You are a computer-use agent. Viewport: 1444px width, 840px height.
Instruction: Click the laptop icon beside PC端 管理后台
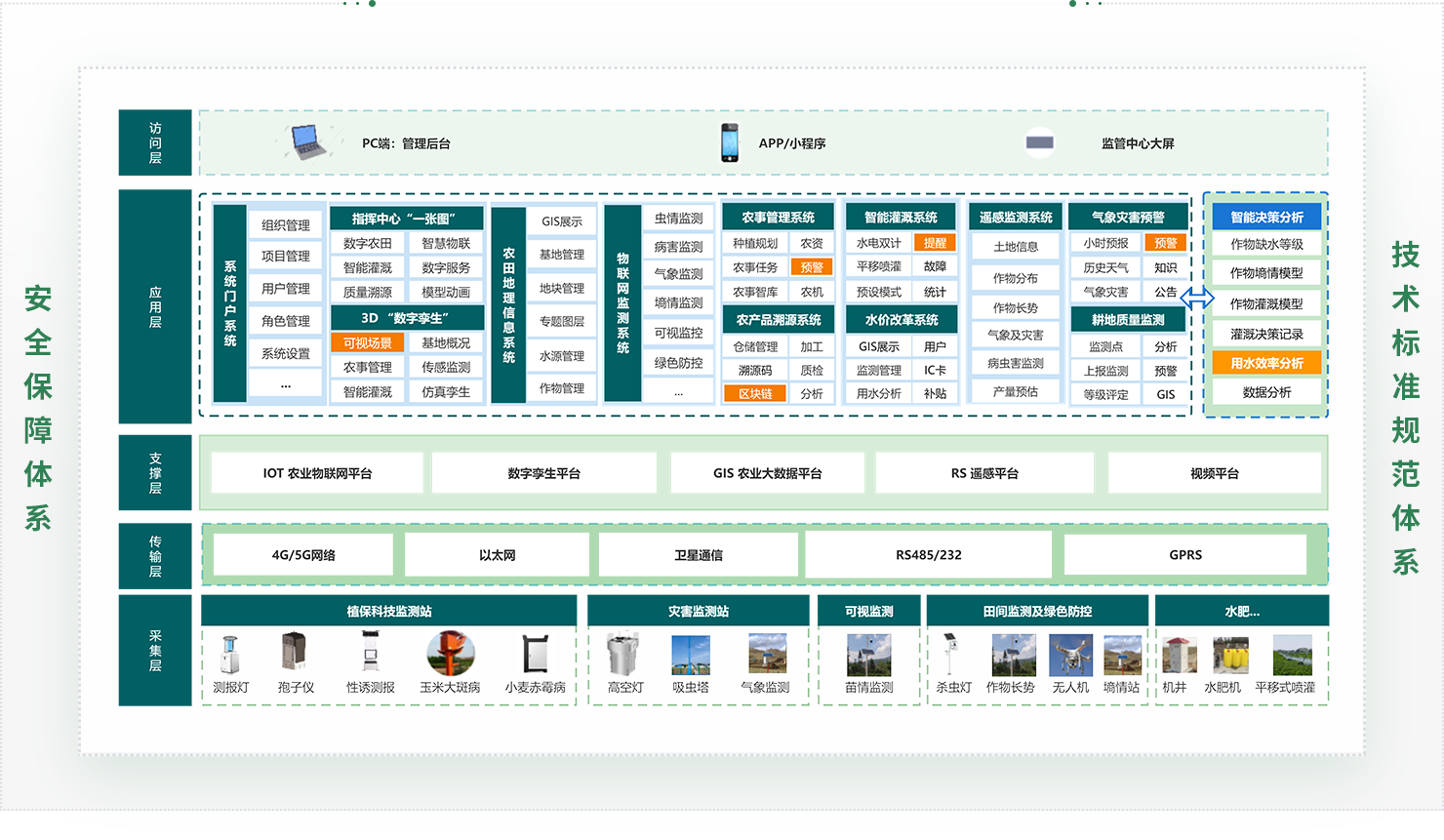[308, 142]
